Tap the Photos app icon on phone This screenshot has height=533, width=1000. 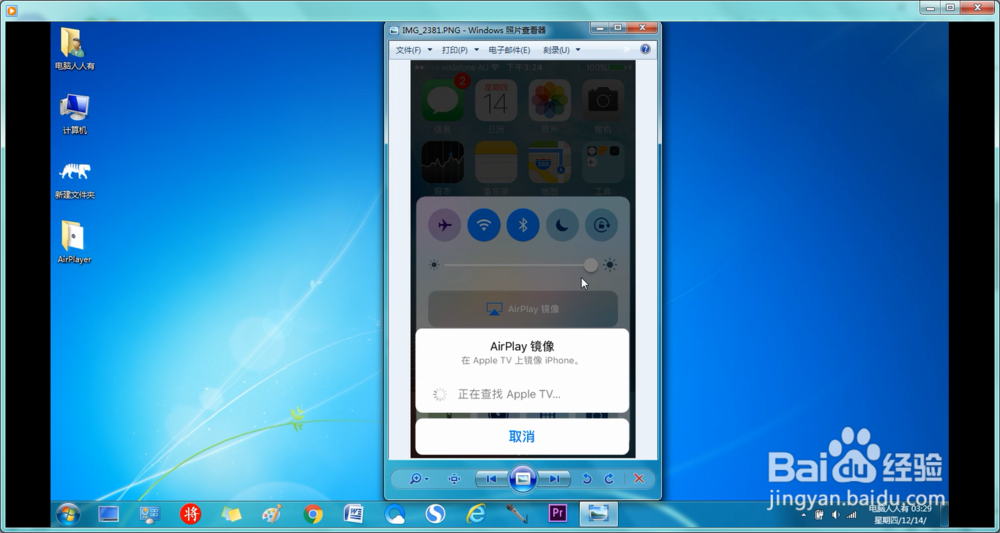(549, 100)
